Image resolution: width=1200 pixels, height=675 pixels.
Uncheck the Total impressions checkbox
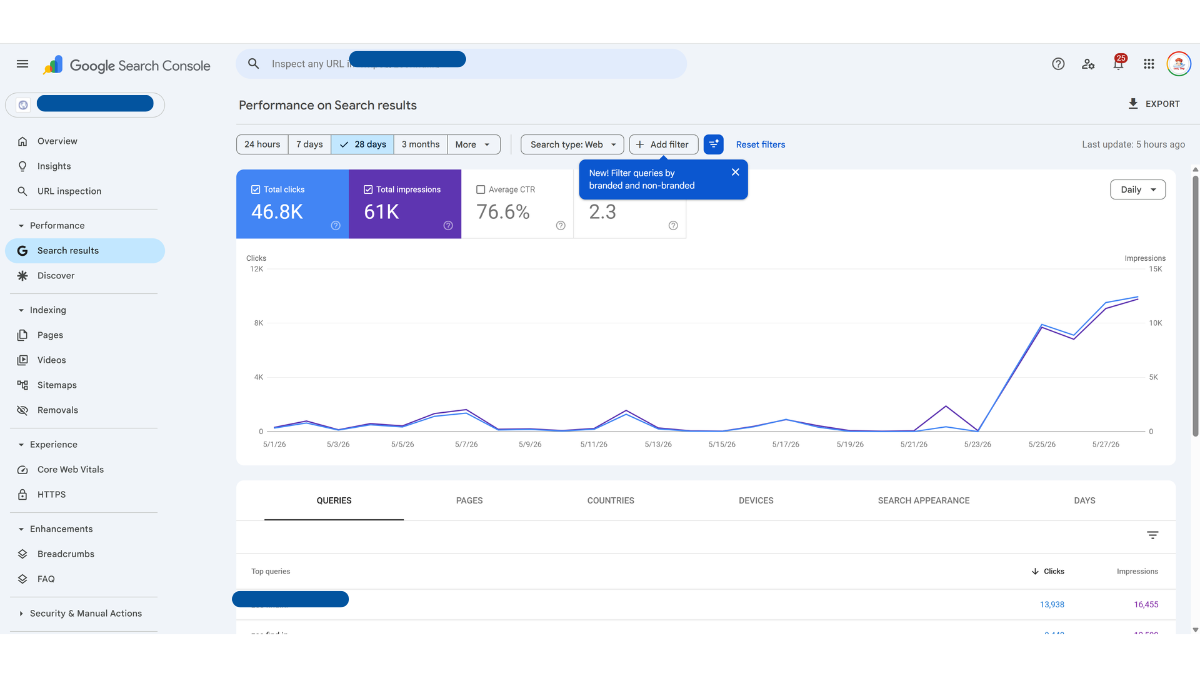click(368, 189)
